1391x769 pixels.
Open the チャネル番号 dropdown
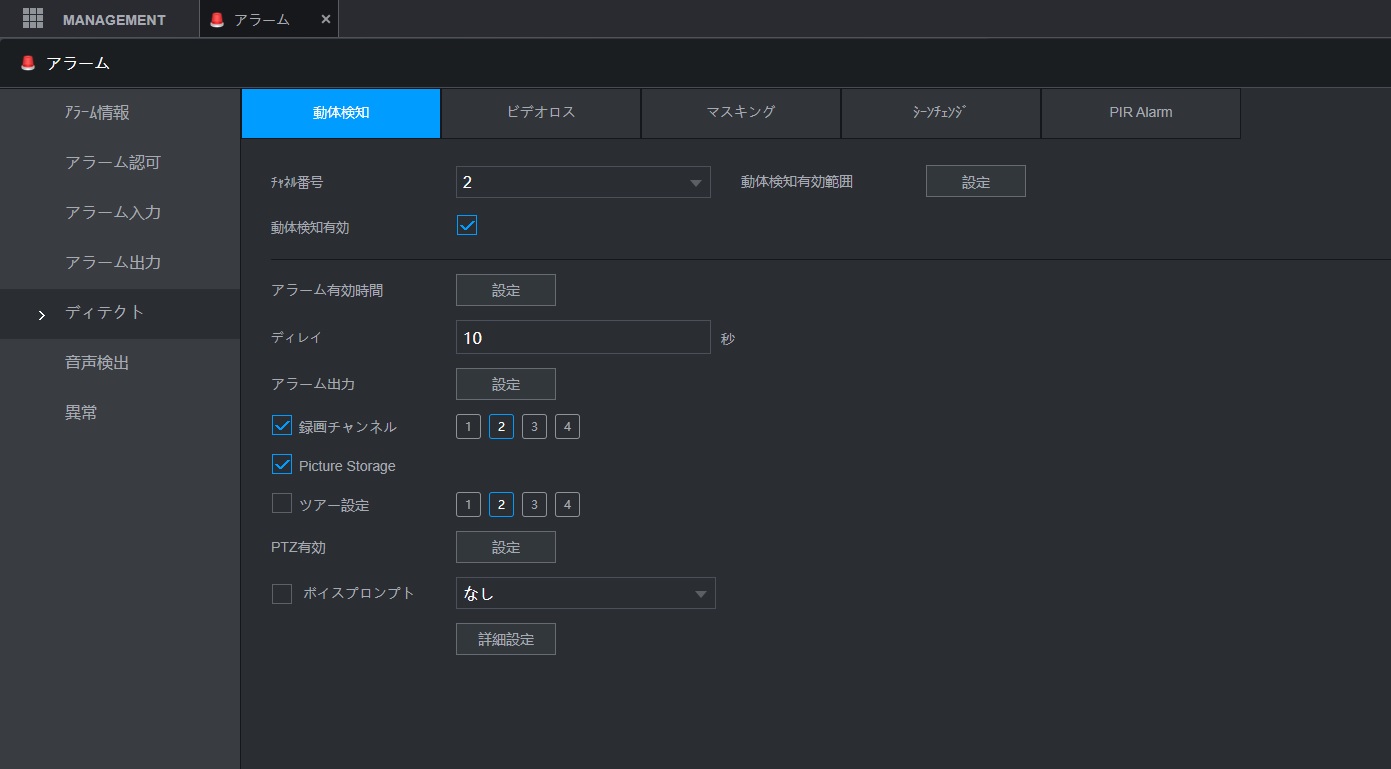click(583, 182)
